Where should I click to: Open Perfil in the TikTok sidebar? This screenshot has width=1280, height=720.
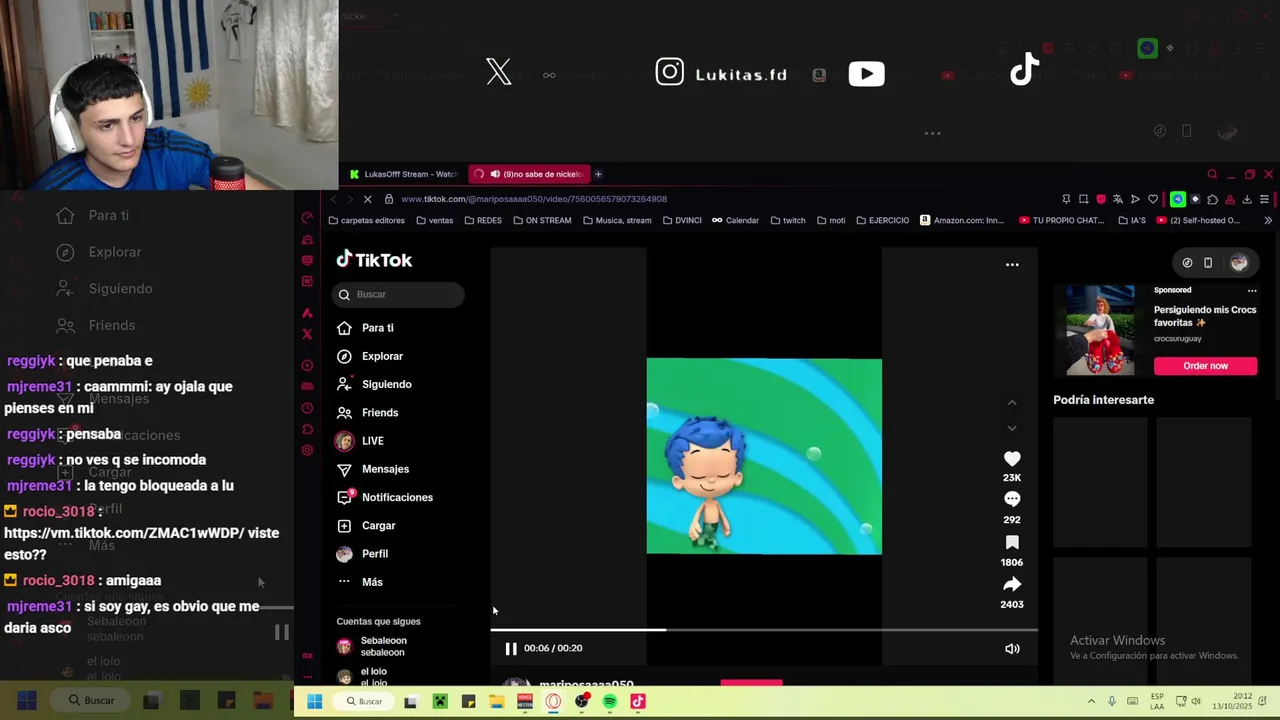pos(362,554)
